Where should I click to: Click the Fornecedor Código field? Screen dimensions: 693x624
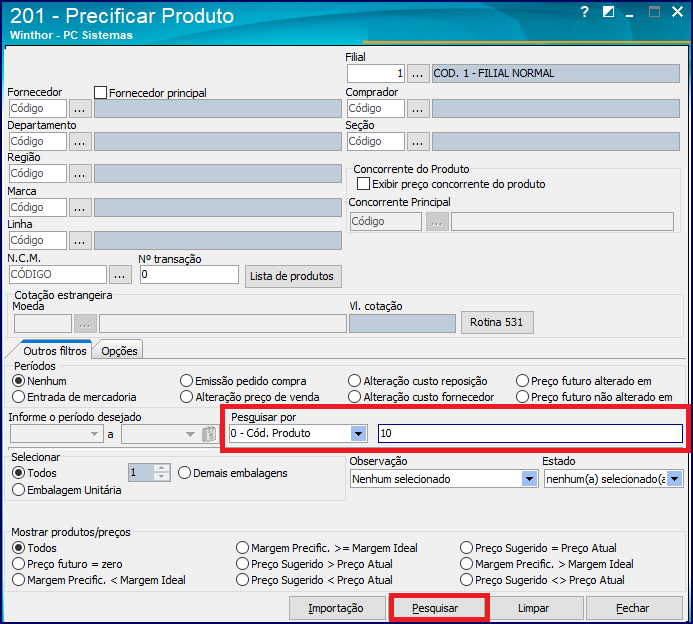pyautogui.click(x=38, y=108)
